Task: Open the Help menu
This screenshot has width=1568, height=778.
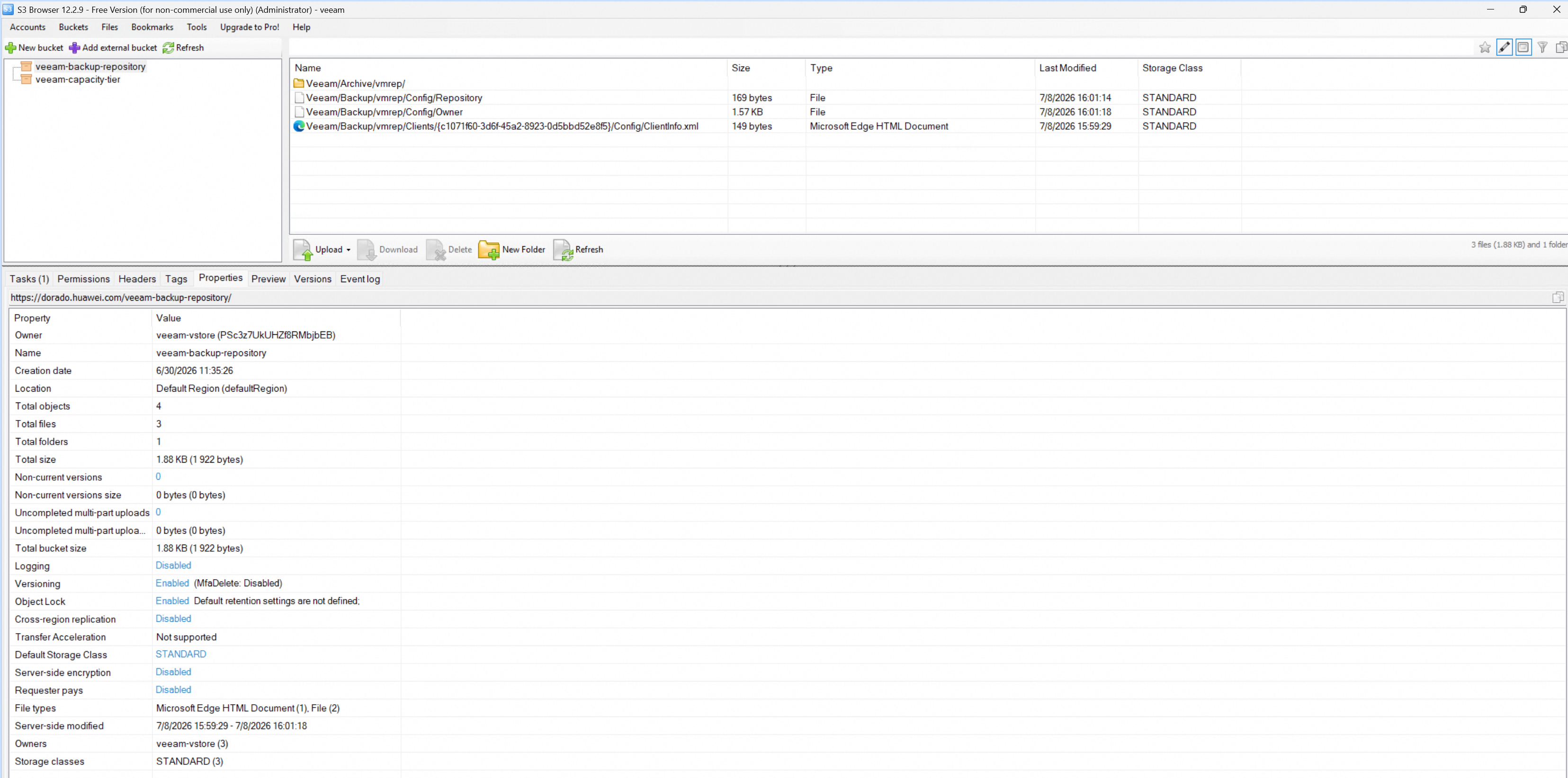Action: [x=301, y=27]
